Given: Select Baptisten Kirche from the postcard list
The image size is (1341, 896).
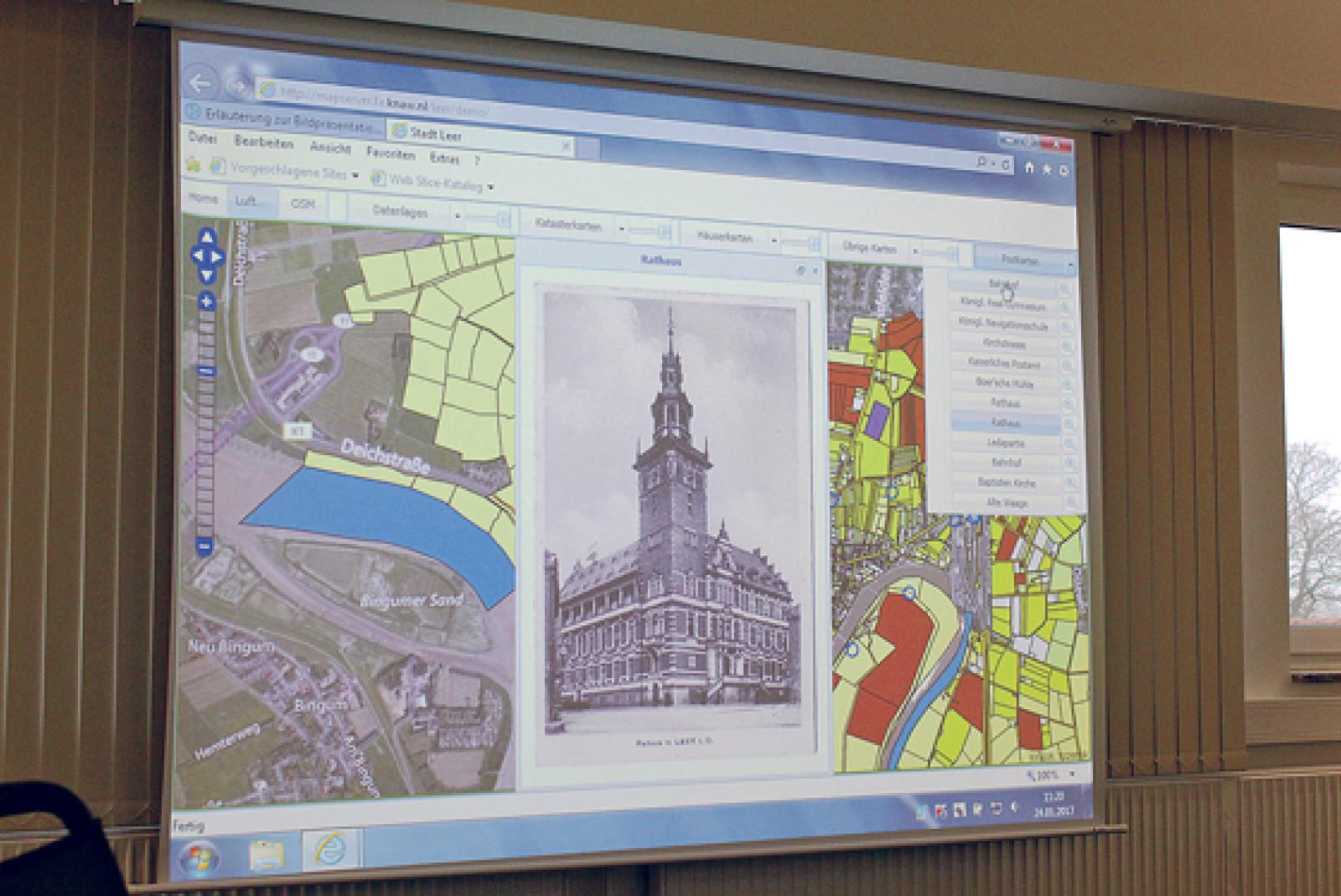Looking at the screenshot, I should coord(1006,483).
